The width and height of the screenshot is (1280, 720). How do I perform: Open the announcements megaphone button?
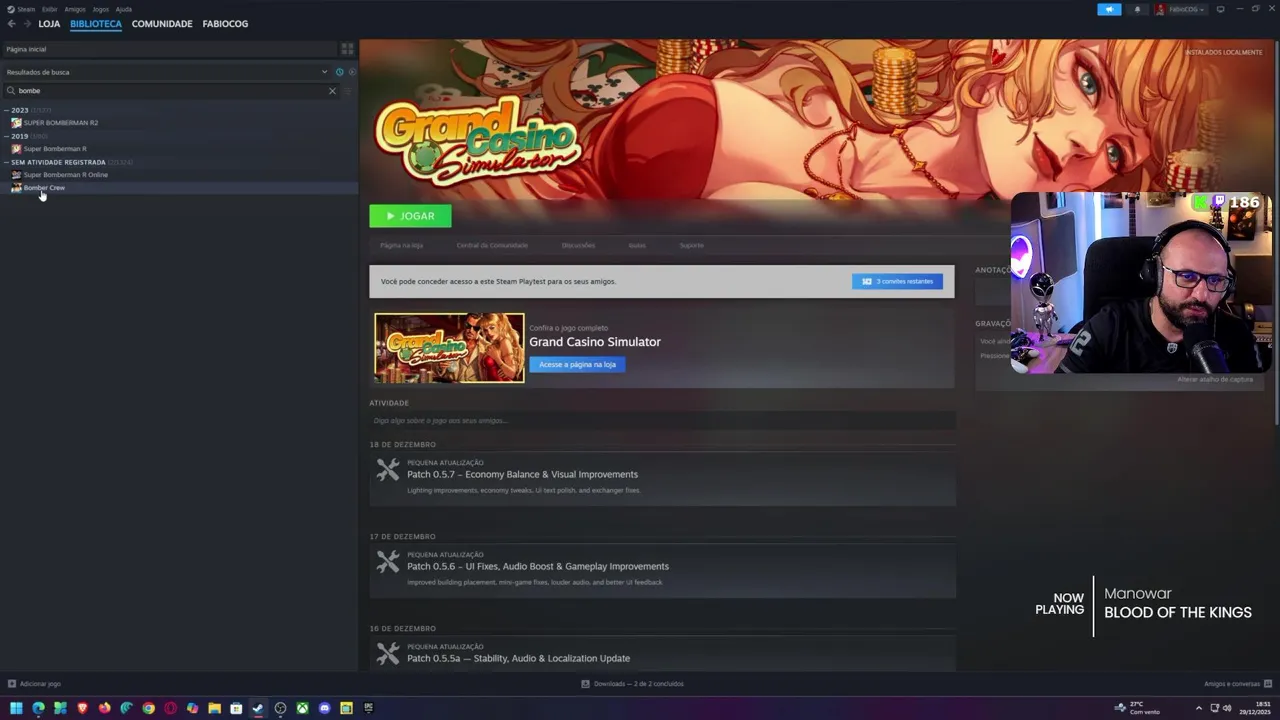[1109, 9]
